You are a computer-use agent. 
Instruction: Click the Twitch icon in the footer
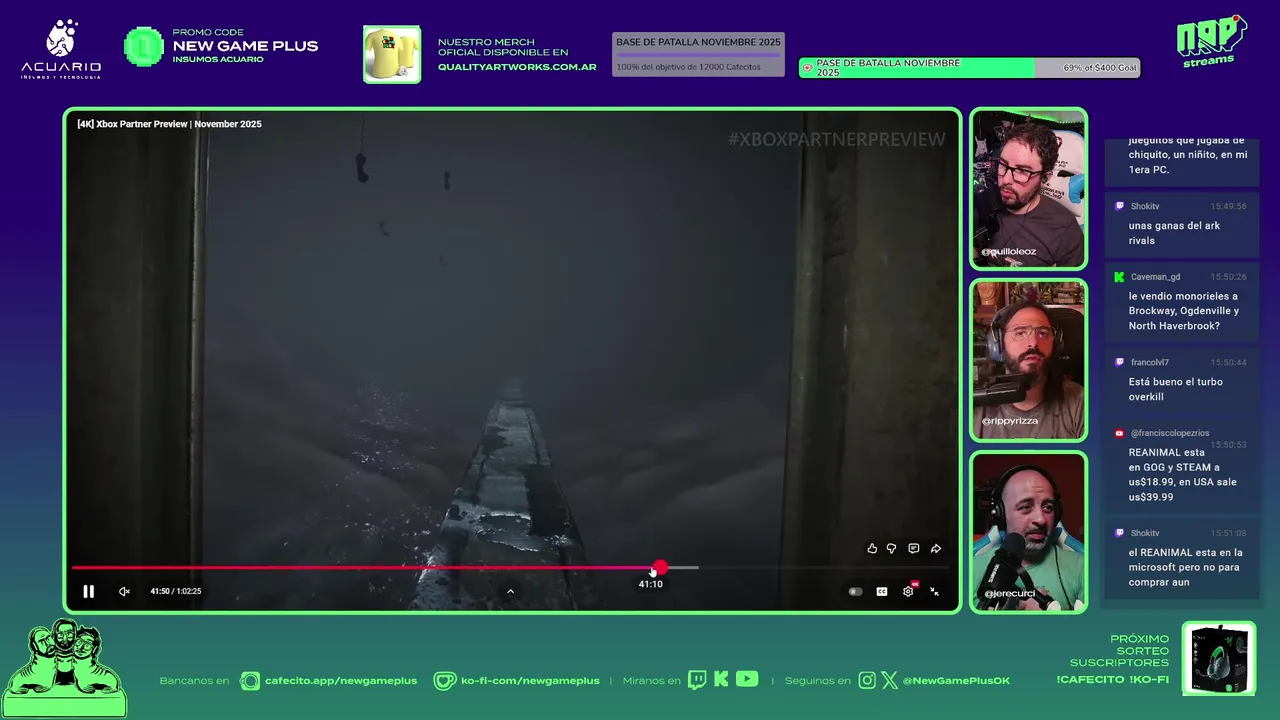click(697, 680)
